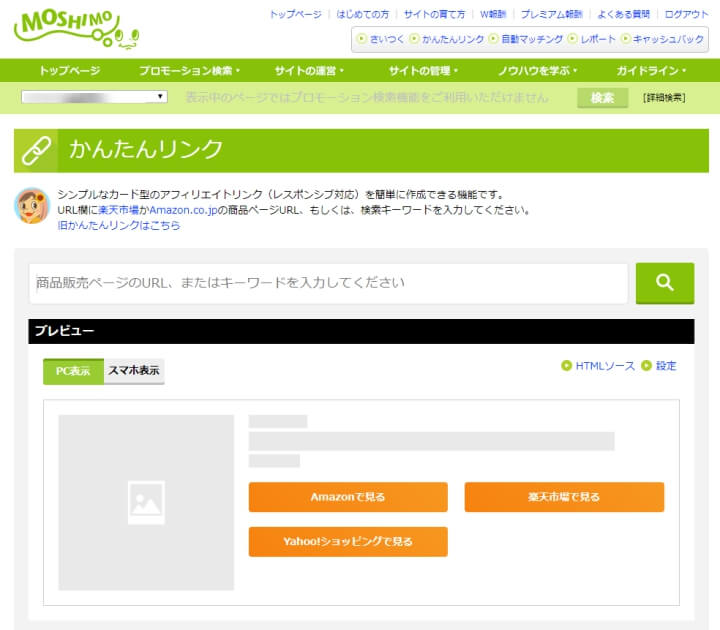Screen dimensions: 720x630
Task: Click the MOSHIMO logo
Action: coord(77,29)
